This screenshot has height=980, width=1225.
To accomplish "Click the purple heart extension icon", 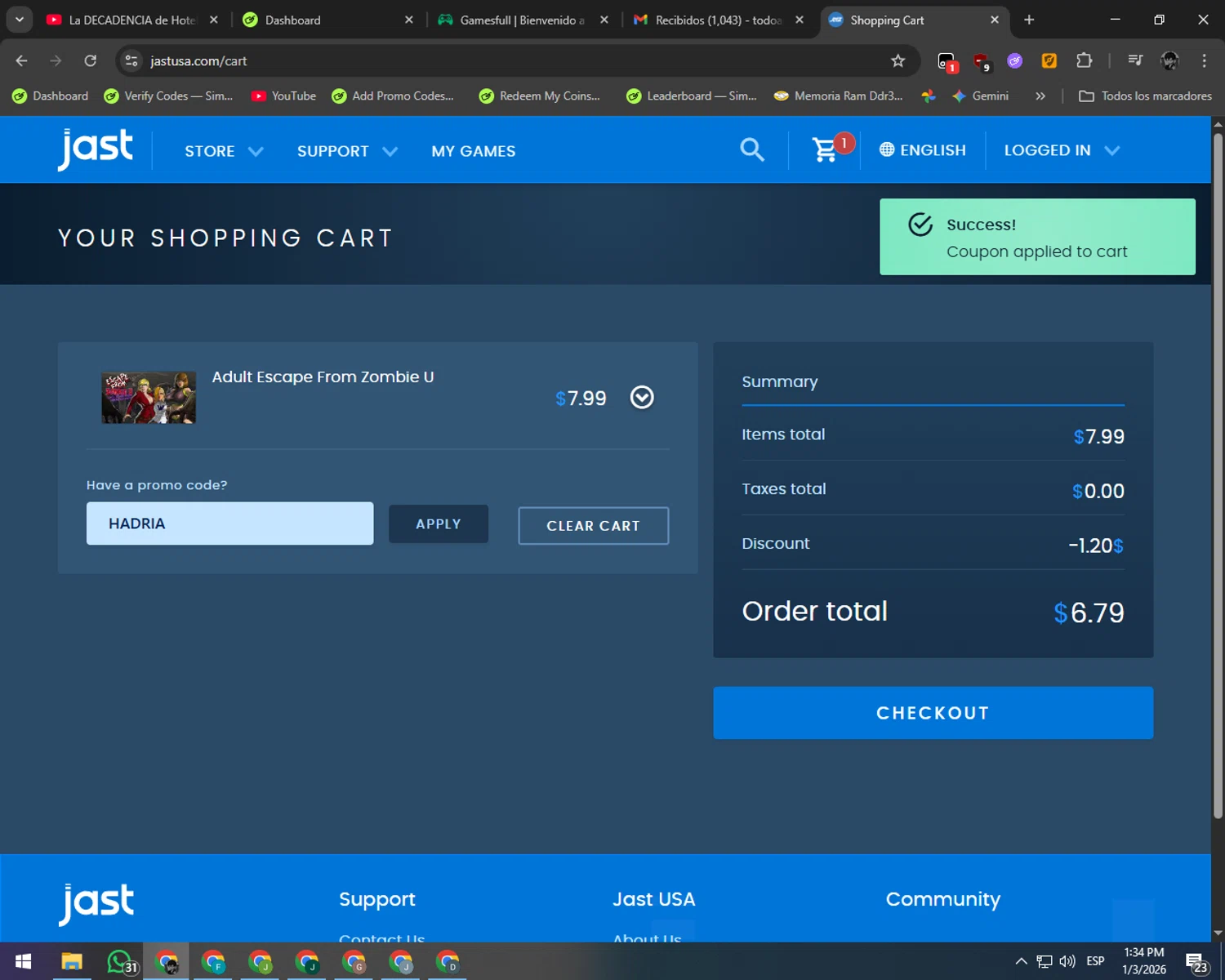I will pyautogui.click(x=1015, y=60).
